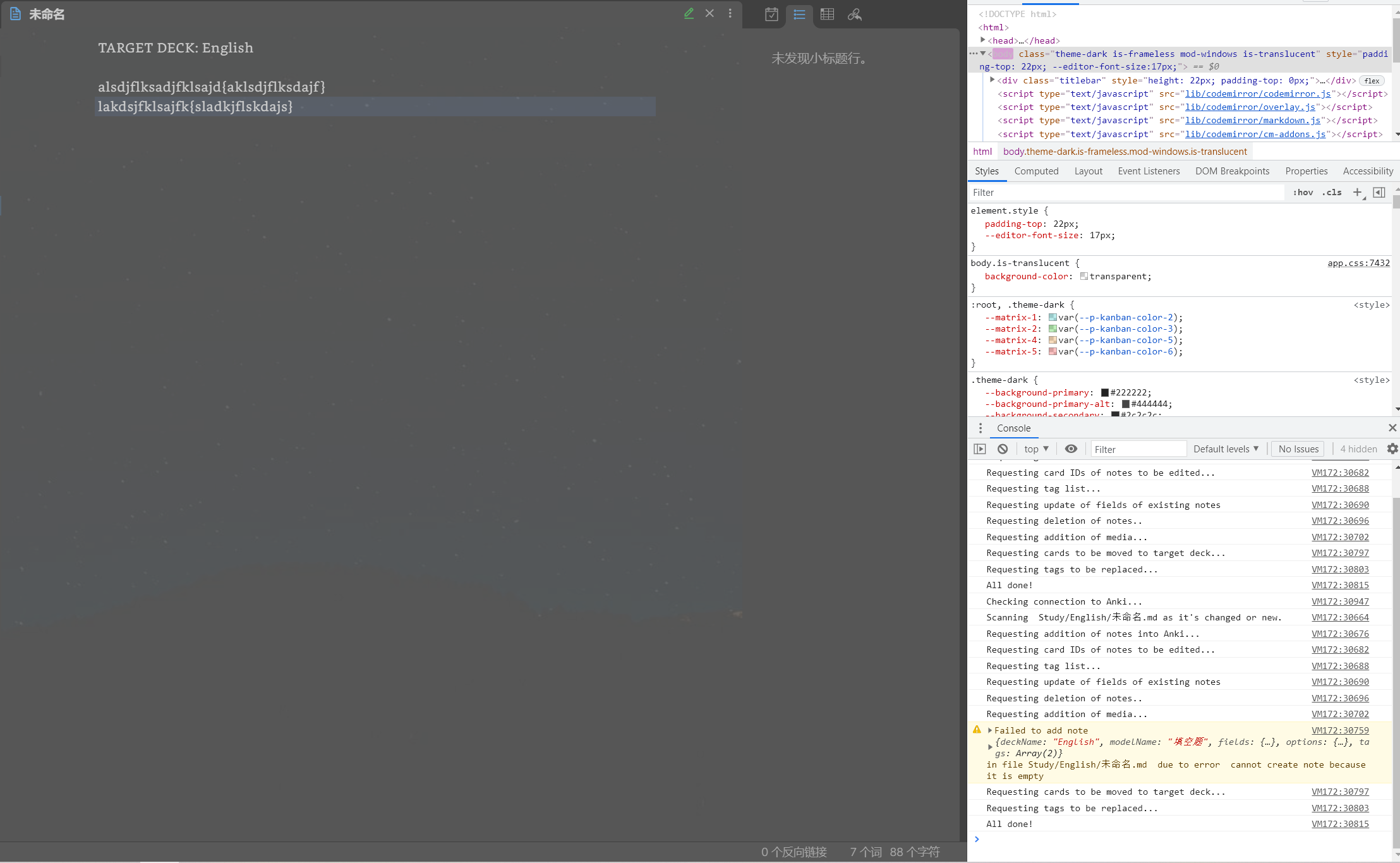Toggle the console drawer panel icon
This screenshot has width=1400, height=863.
click(979, 449)
